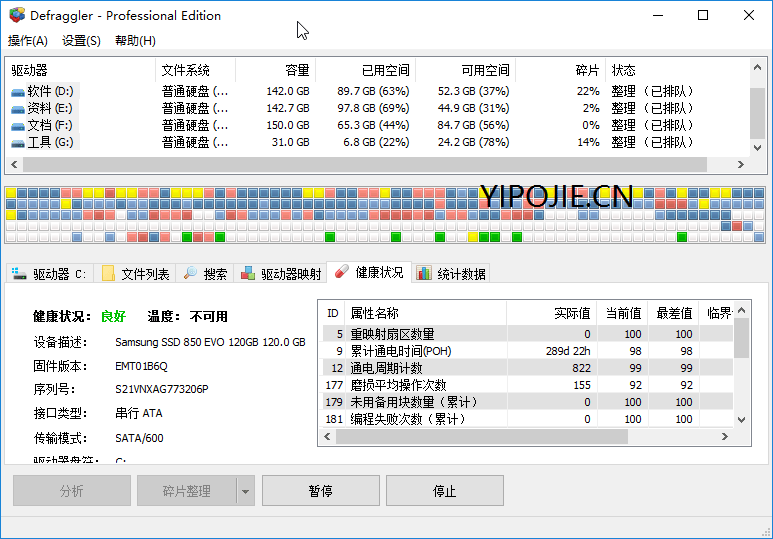Screen dimensions: 773x539
Task: Click the 289d 22h actual value cell
Action: [568, 351]
